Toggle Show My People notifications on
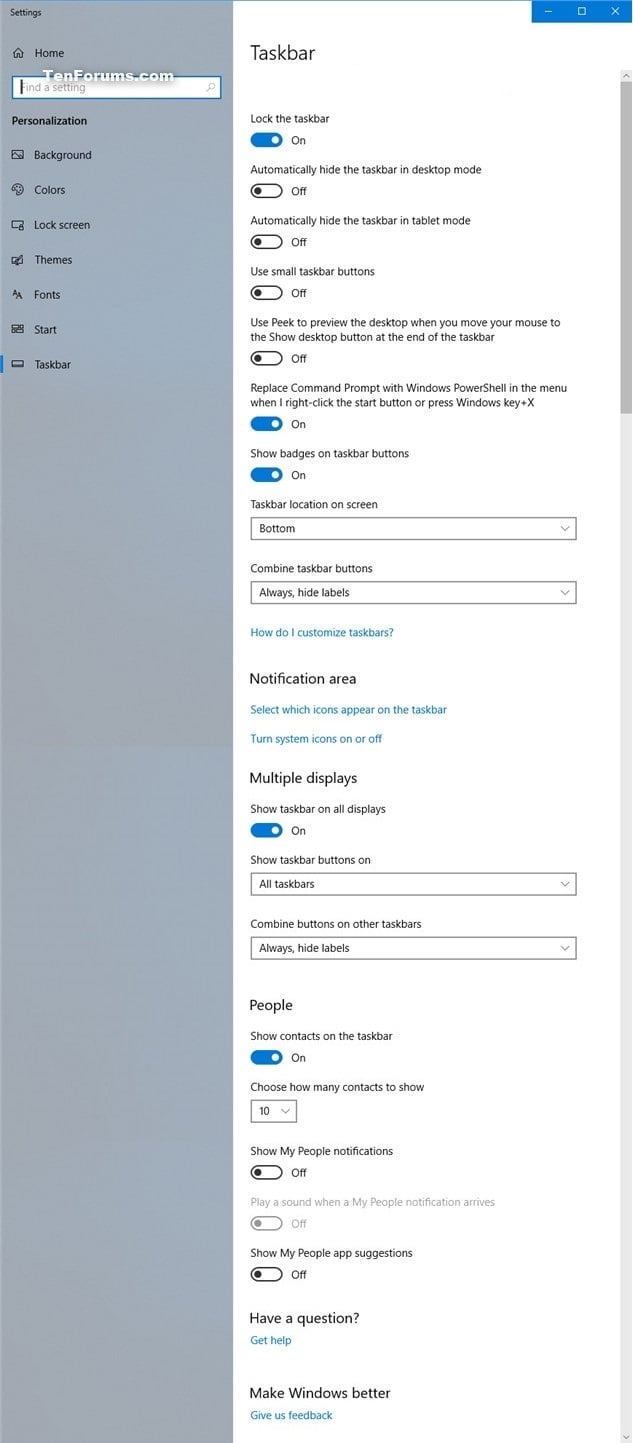This screenshot has height=1443, width=633. click(x=266, y=1172)
